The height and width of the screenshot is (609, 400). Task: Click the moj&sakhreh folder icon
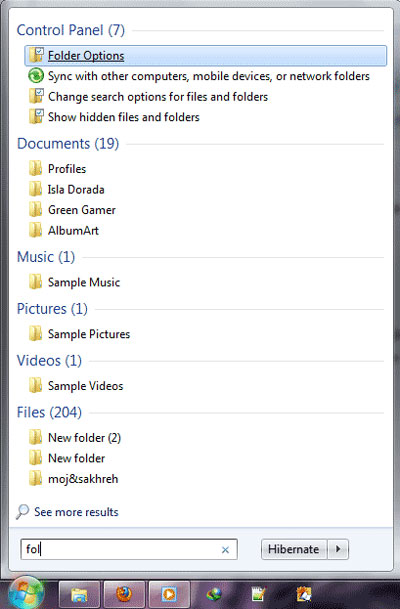pos(35,478)
